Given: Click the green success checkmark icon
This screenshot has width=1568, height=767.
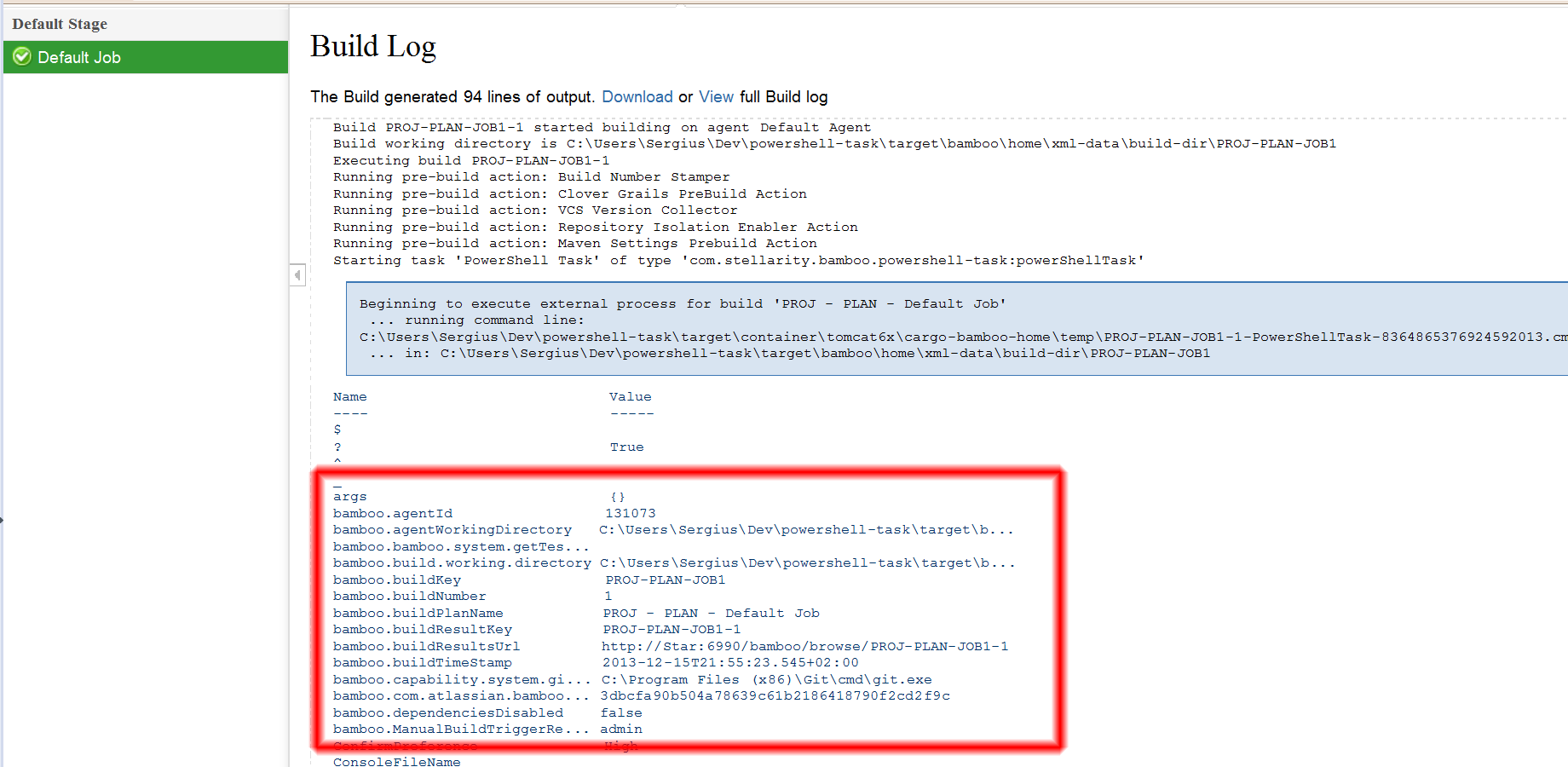Looking at the screenshot, I should [x=22, y=57].
